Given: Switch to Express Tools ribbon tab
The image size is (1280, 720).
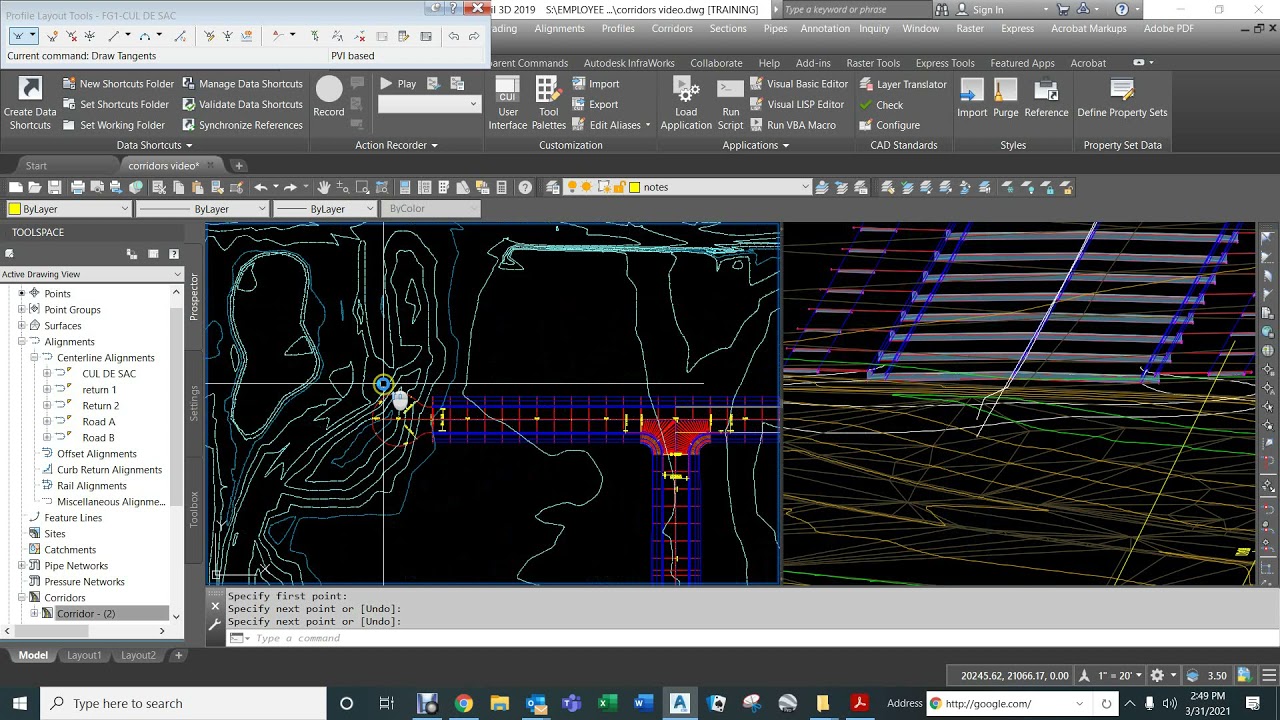Looking at the screenshot, I should pyautogui.click(x=945, y=63).
